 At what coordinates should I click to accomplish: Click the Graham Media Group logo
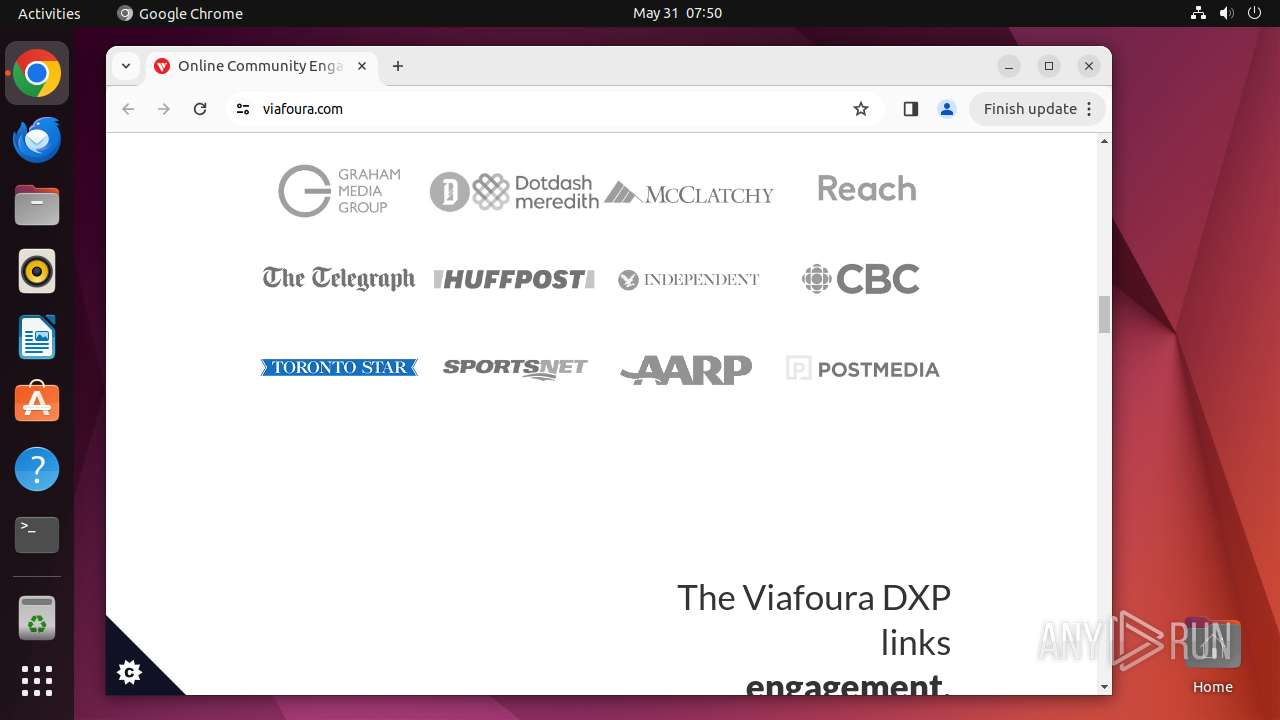(339, 191)
